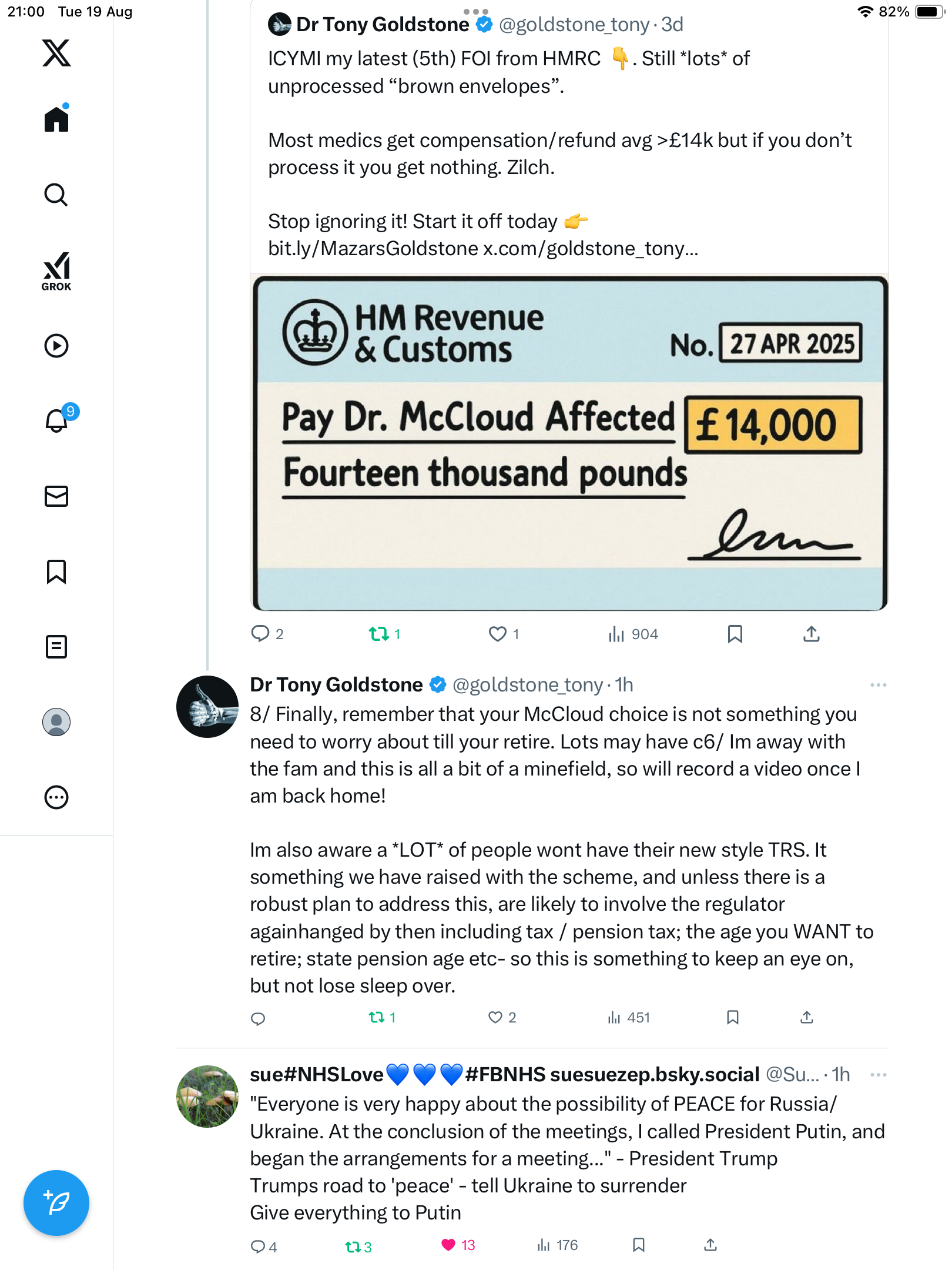
Task: Open more options on the 8/ Finally post
Action: (x=878, y=685)
